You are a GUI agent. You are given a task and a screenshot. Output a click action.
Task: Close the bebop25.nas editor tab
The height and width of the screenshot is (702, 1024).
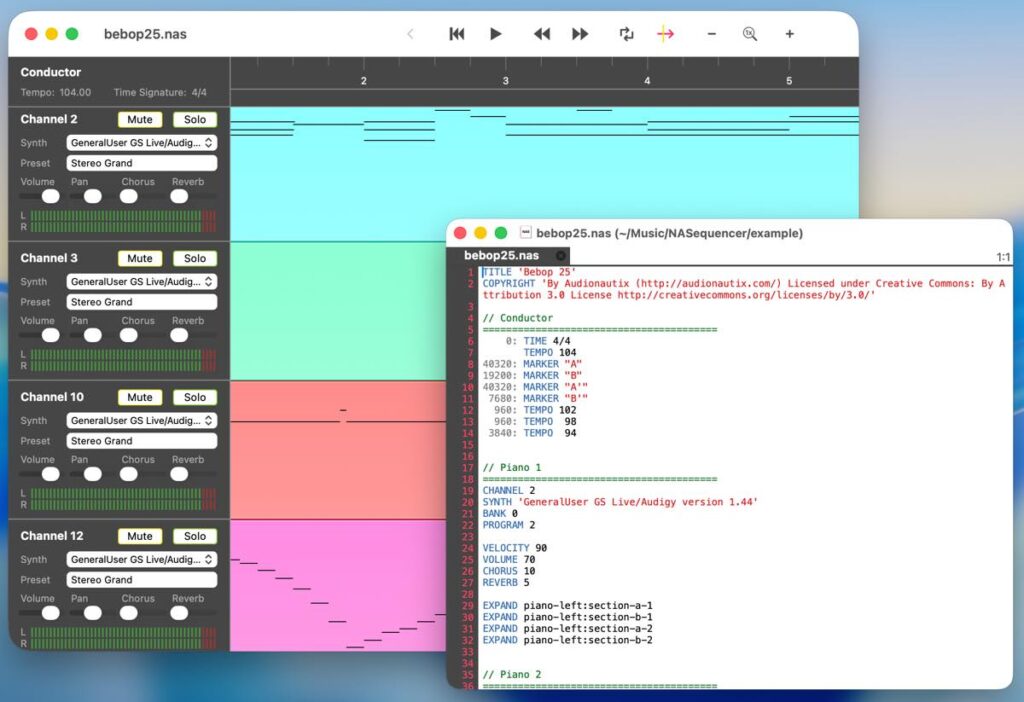click(560, 256)
